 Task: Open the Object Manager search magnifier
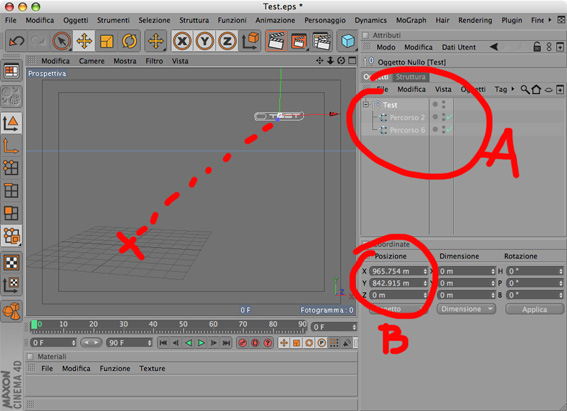(525, 89)
